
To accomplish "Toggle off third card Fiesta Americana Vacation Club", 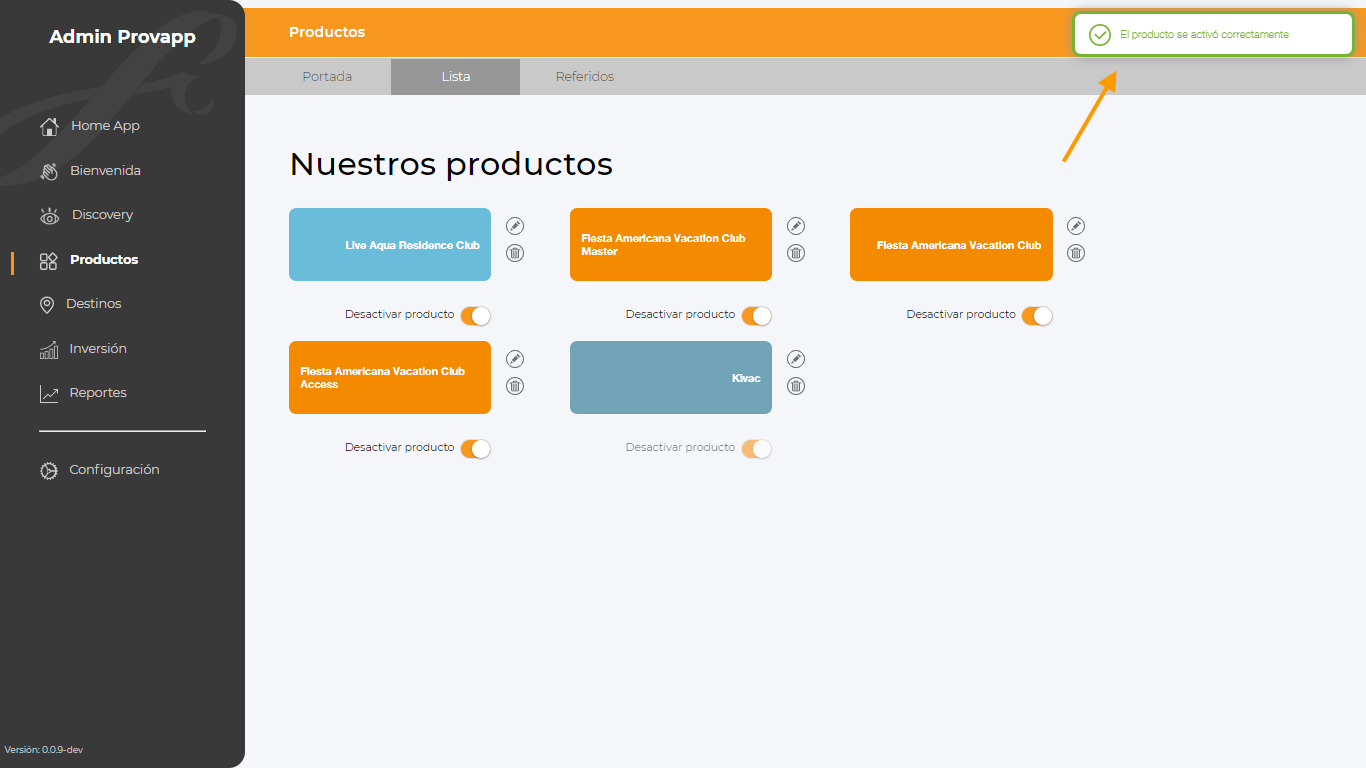I will tap(1037, 316).
